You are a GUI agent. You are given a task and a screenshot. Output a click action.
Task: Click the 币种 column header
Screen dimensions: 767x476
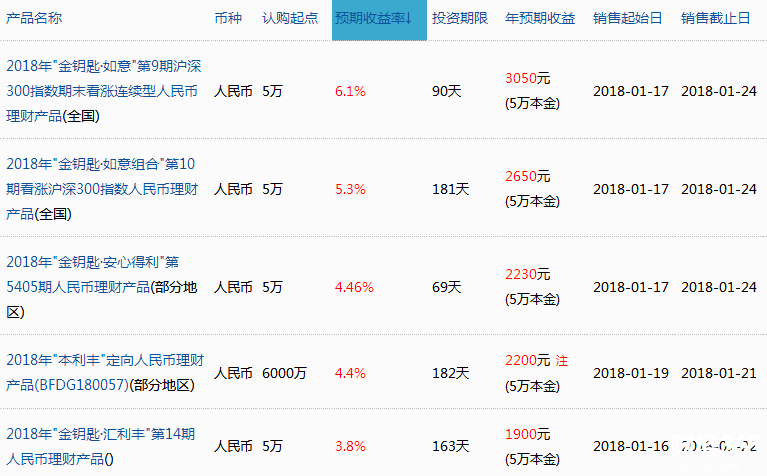[228, 19]
